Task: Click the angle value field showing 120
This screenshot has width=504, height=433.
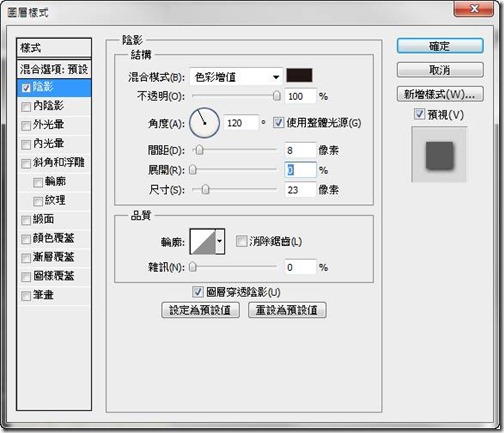Action: tap(242, 123)
